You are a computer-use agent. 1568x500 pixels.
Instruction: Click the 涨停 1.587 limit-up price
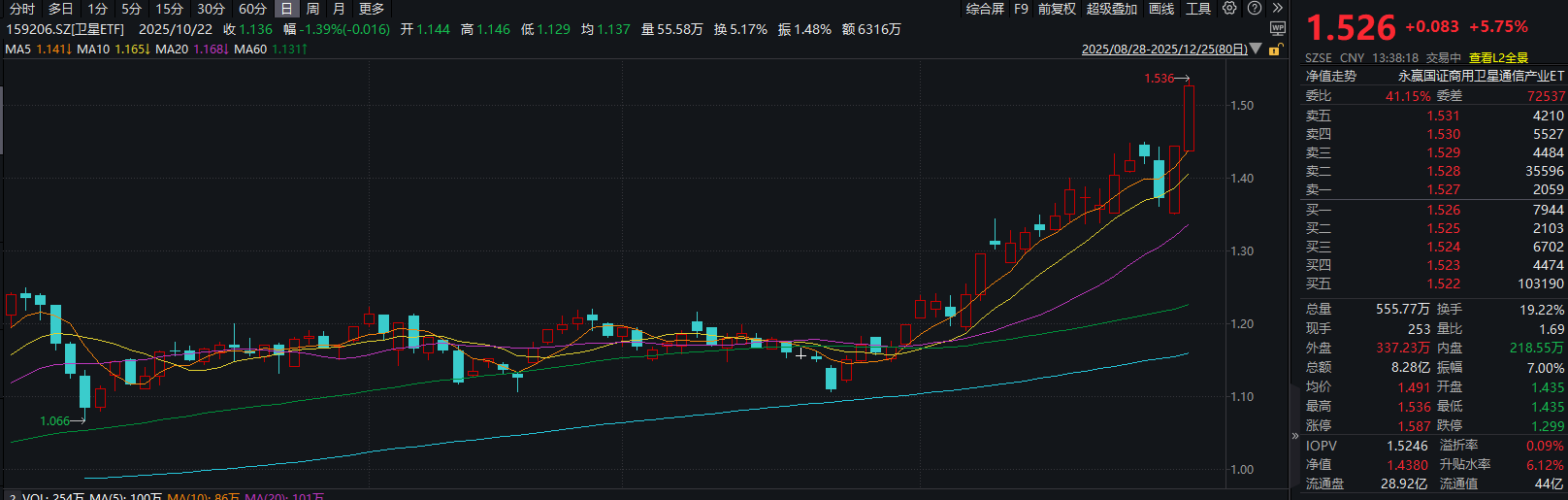pyautogui.click(x=1414, y=425)
